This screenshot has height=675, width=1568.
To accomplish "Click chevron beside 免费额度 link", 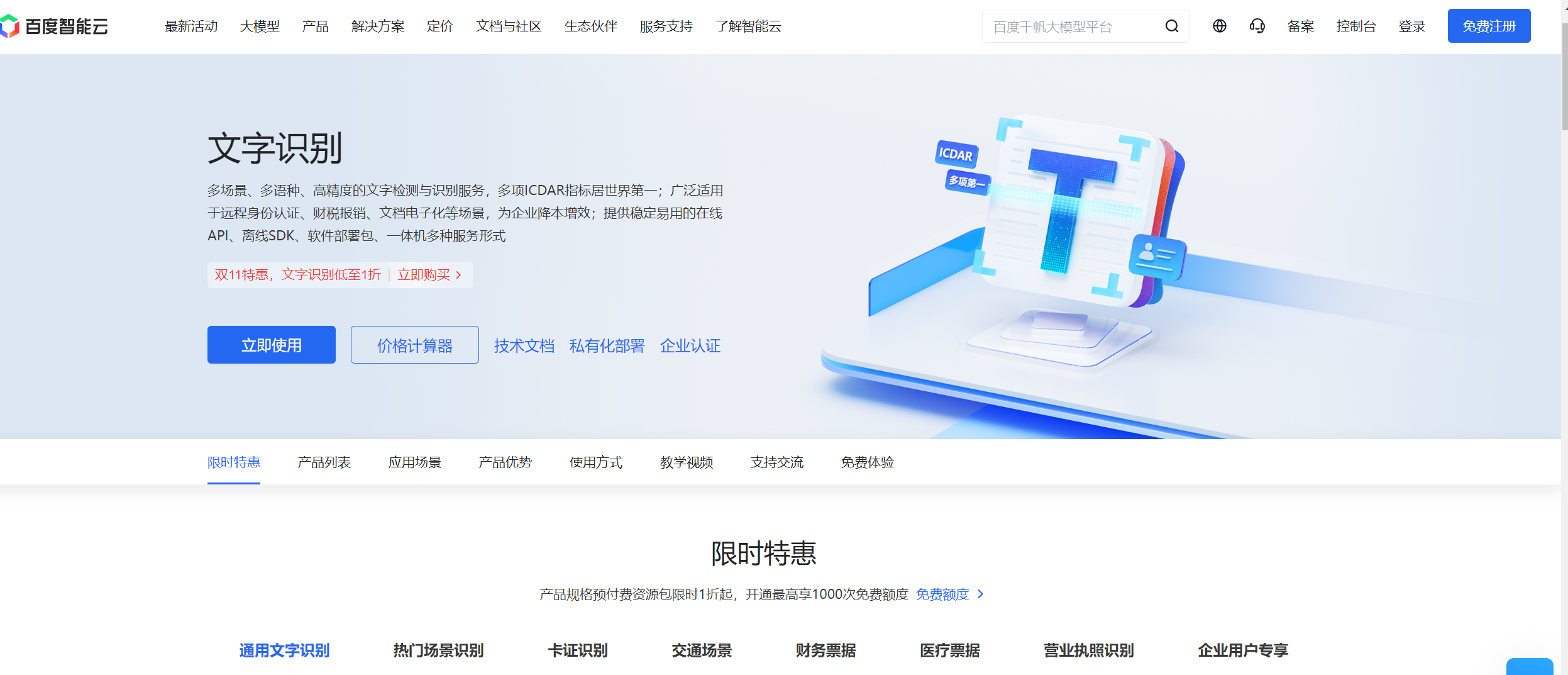I will click(980, 594).
